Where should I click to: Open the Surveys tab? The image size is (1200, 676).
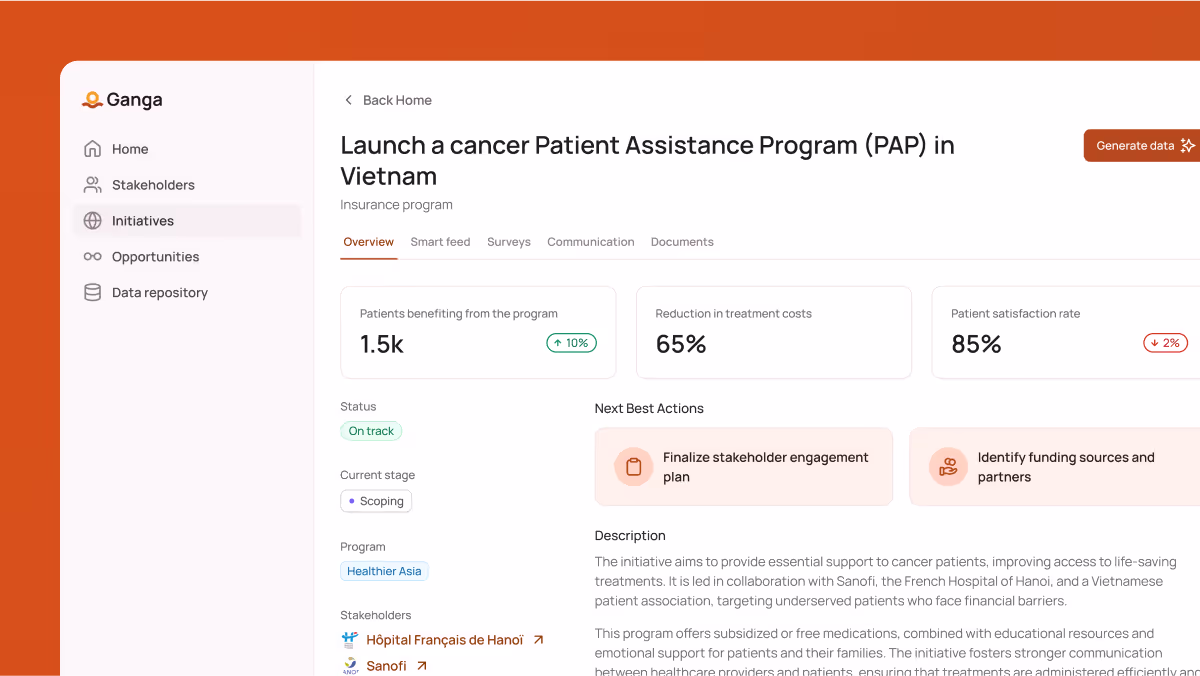pos(508,242)
